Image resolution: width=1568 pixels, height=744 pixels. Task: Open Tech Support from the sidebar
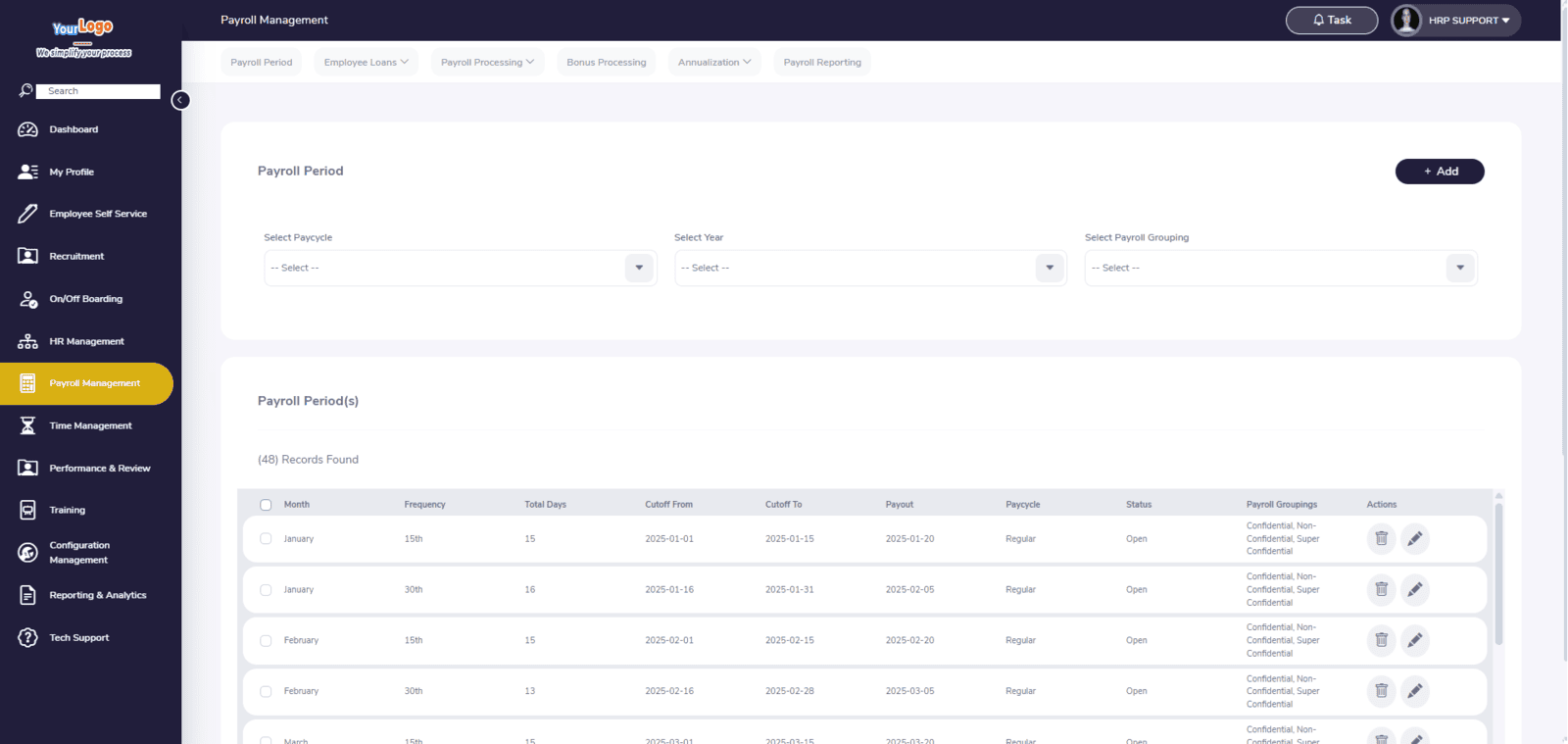tap(78, 637)
